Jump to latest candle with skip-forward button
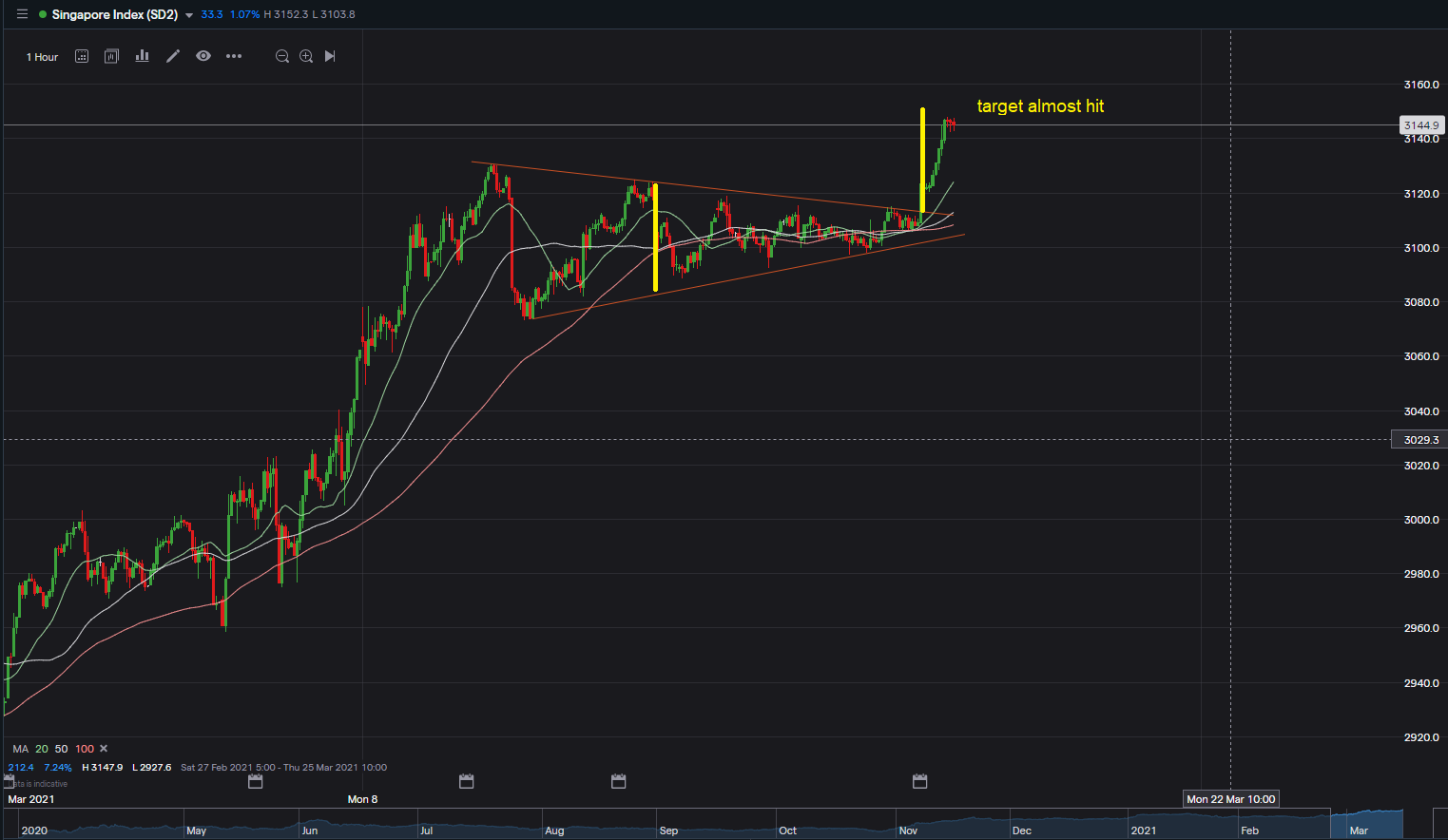The height and width of the screenshot is (840, 1448). click(330, 56)
